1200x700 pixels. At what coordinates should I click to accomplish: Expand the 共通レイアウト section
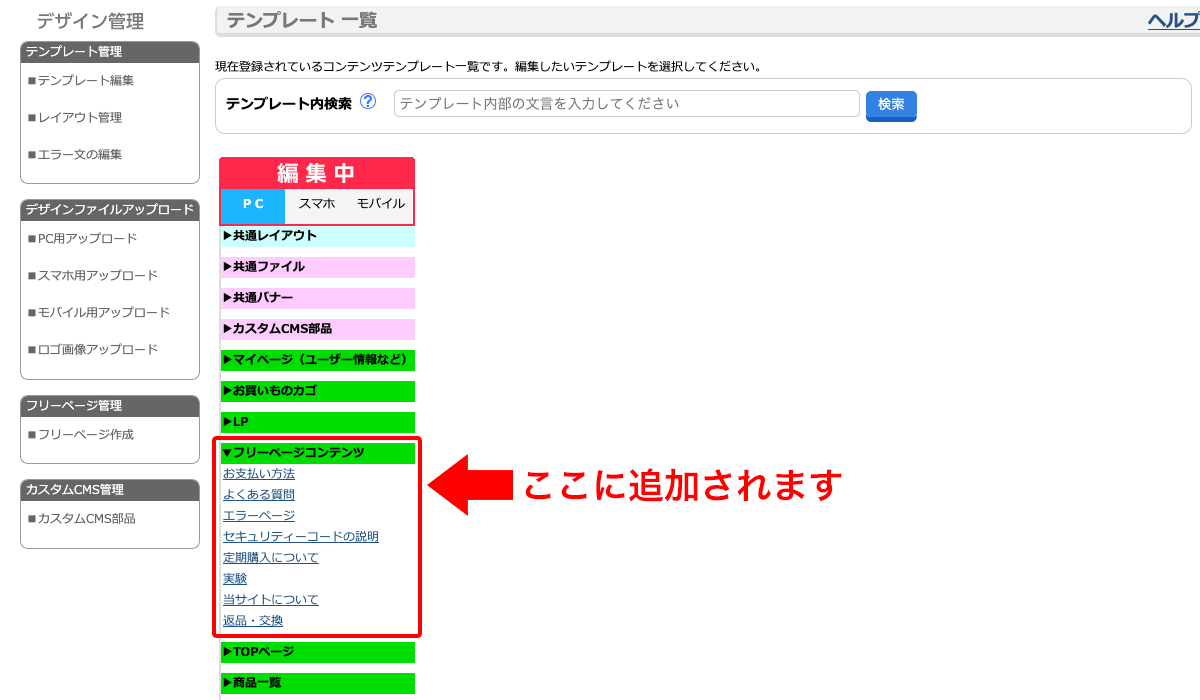[x=270, y=236]
